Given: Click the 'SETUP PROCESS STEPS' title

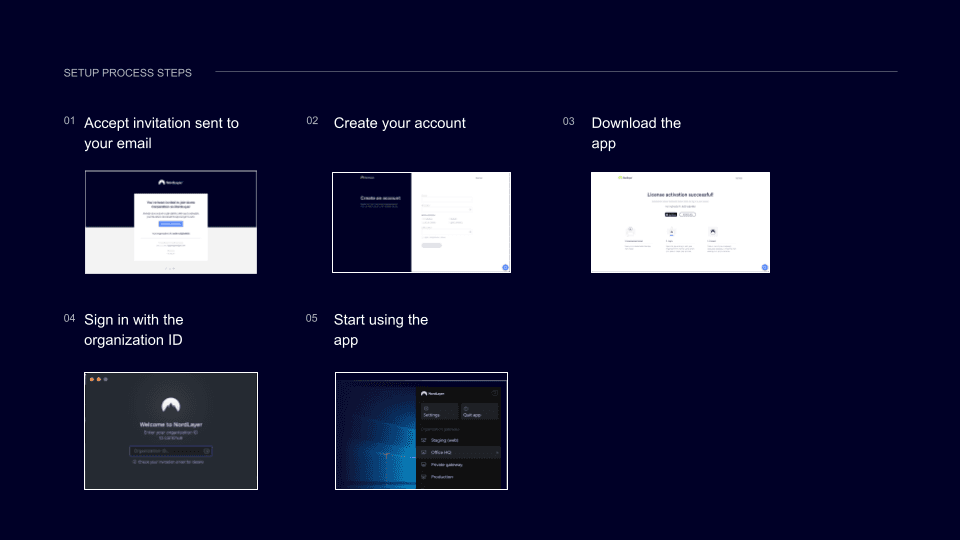Looking at the screenshot, I should (128, 73).
